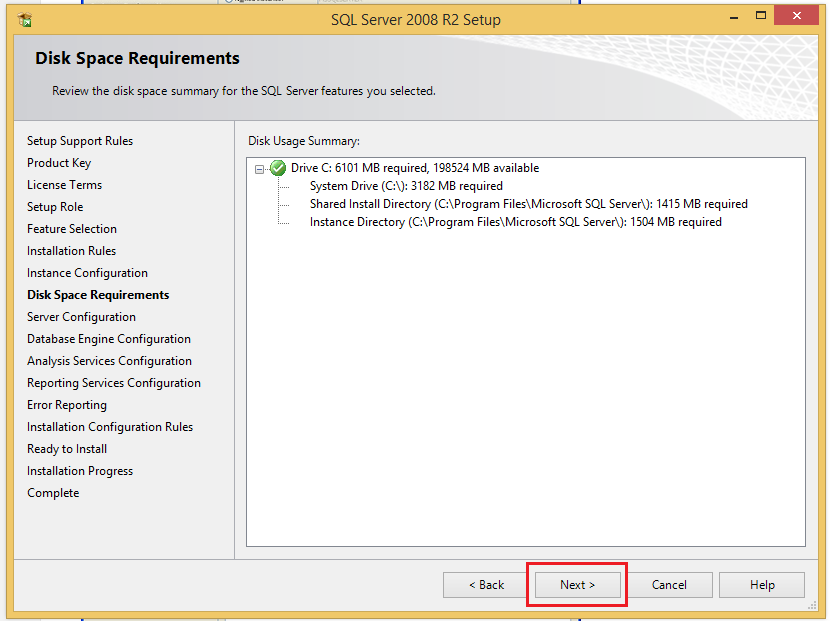Go to the Server Configuration step
This screenshot has height=621, width=831.
(x=81, y=316)
